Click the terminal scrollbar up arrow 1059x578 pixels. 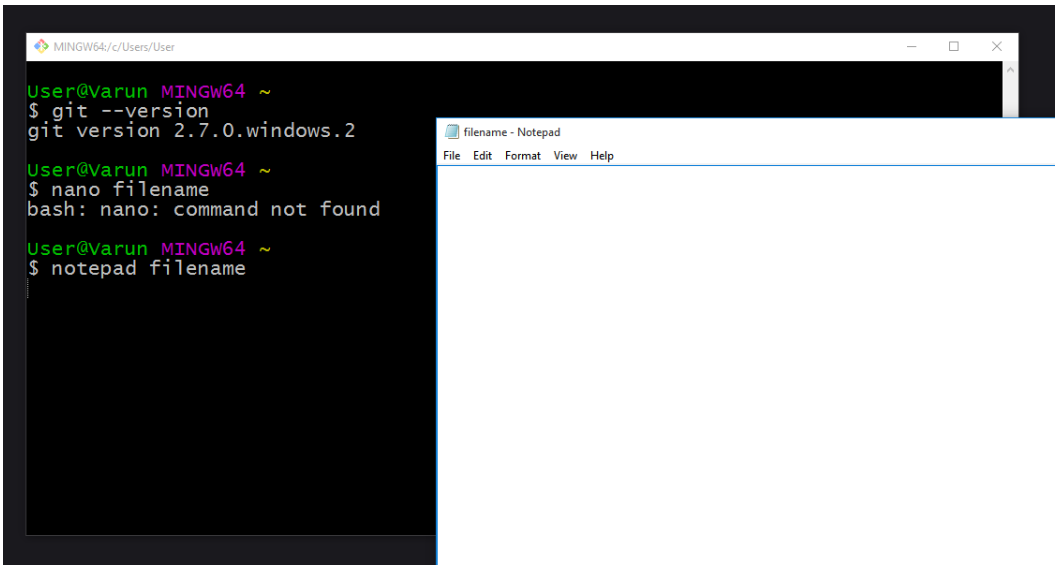(1010, 70)
